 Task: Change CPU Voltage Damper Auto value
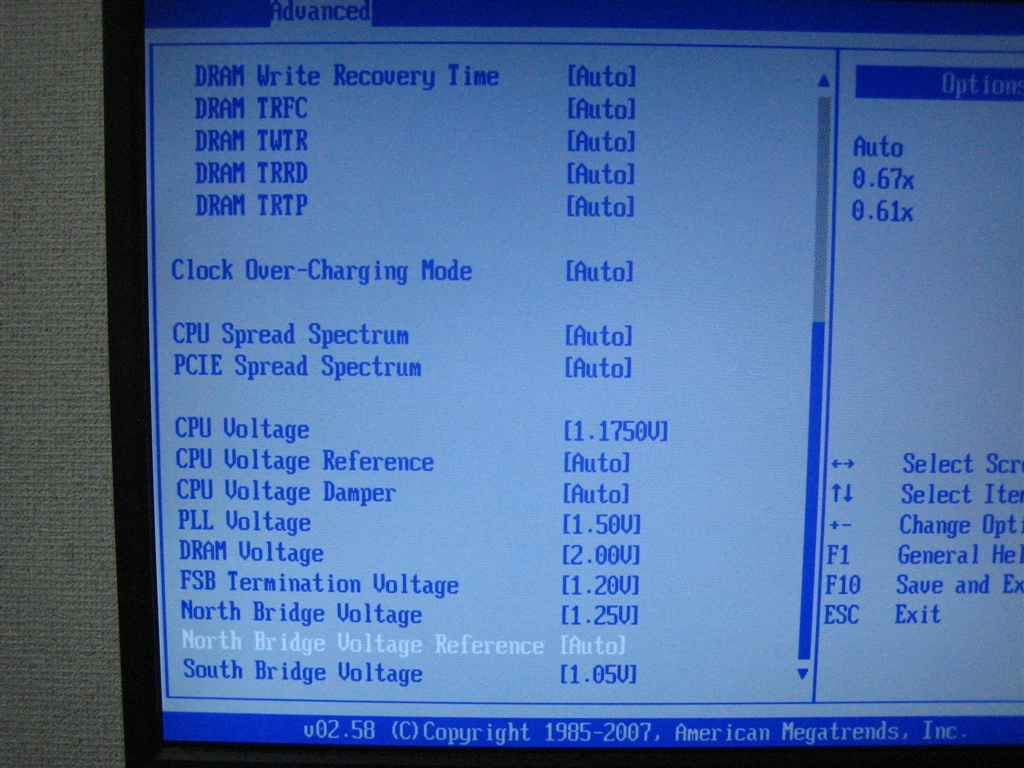click(596, 494)
